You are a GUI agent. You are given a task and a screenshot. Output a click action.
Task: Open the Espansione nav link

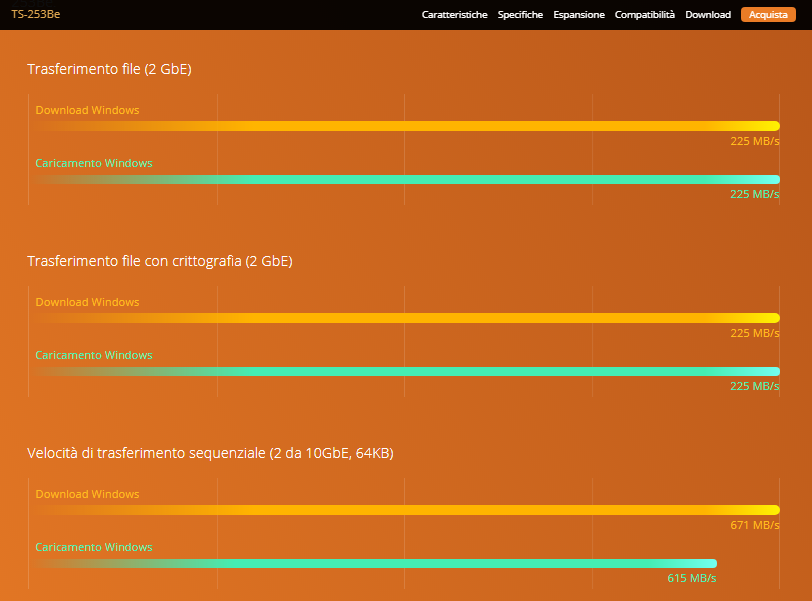point(578,14)
